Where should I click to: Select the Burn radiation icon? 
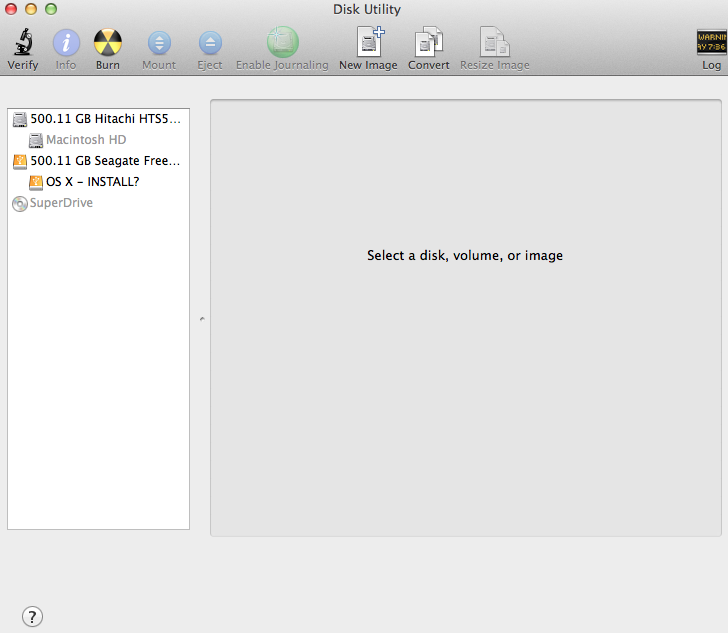pos(108,43)
